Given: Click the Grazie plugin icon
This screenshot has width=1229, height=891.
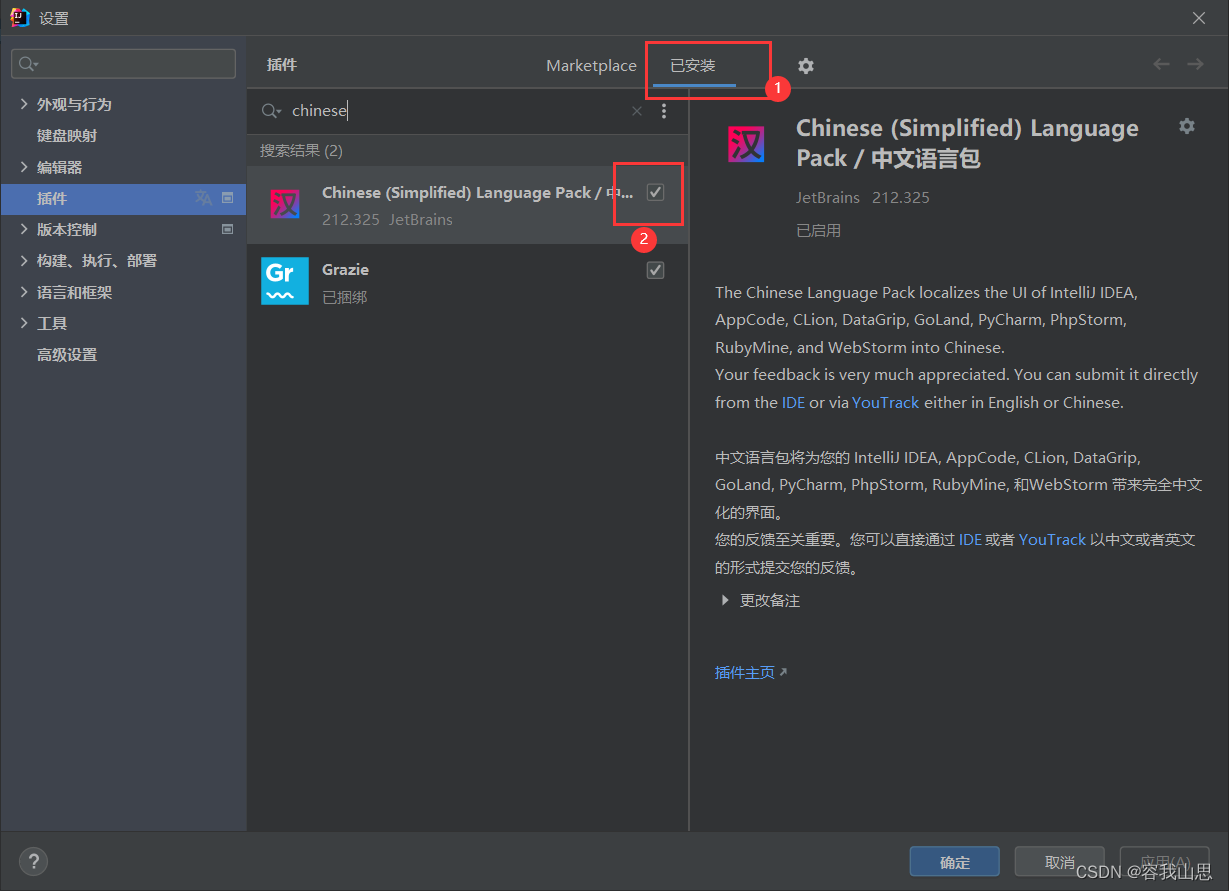Looking at the screenshot, I should pyautogui.click(x=285, y=281).
